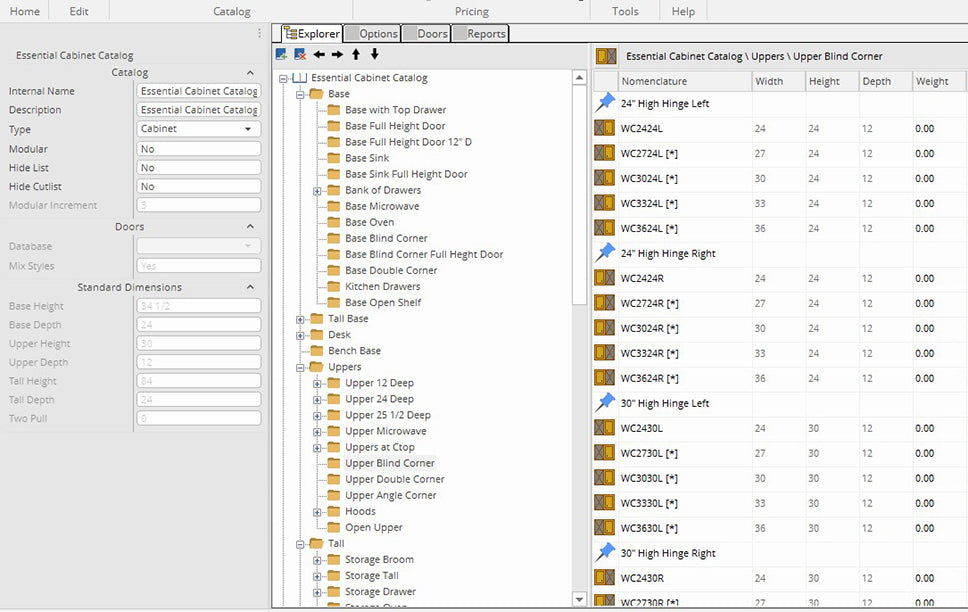This screenshot has width=968, height=612.
Task: Open the Reports tab
Action: (481, 34)
